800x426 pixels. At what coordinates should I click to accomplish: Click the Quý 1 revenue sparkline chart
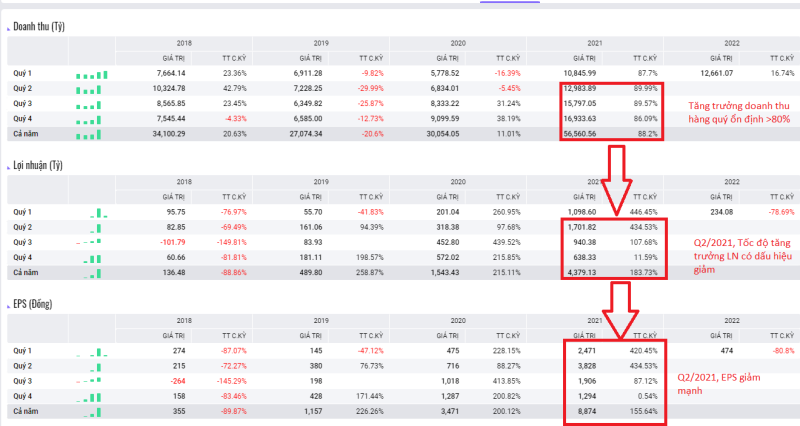coord(91,74)
